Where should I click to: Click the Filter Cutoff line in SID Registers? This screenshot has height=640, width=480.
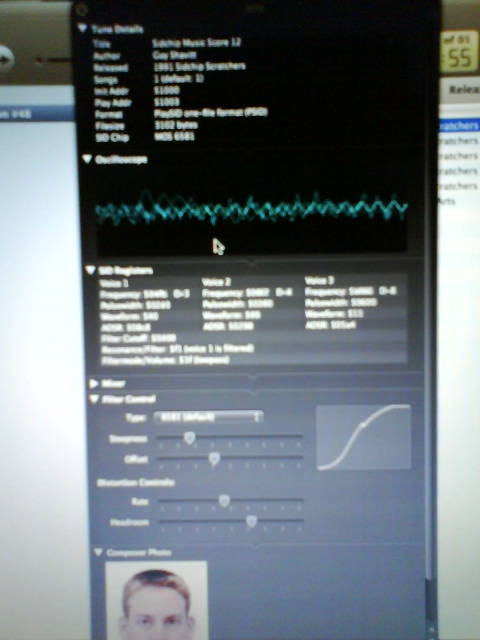pyautogui.click(x=138, y=338)
